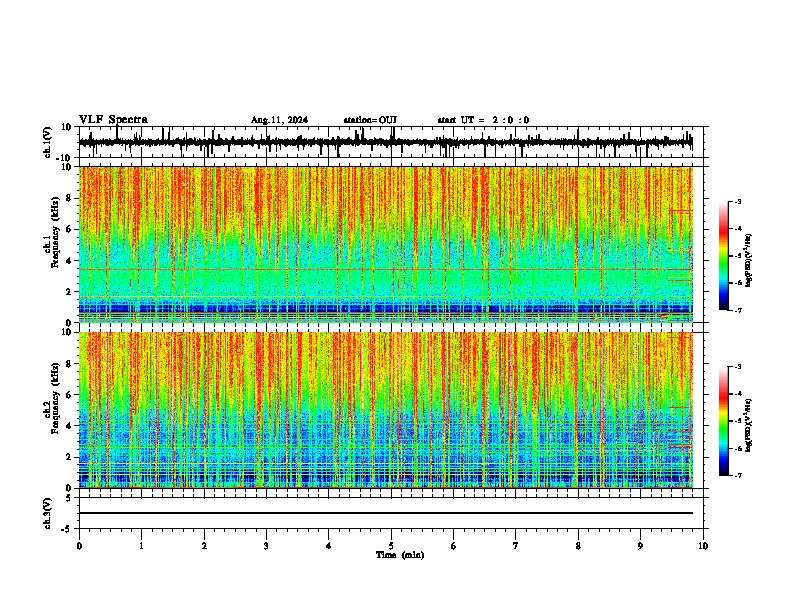This screenshot has height=612, width=792.
Task: Click the ch.2 color scale bar
Action: [723, 421]
